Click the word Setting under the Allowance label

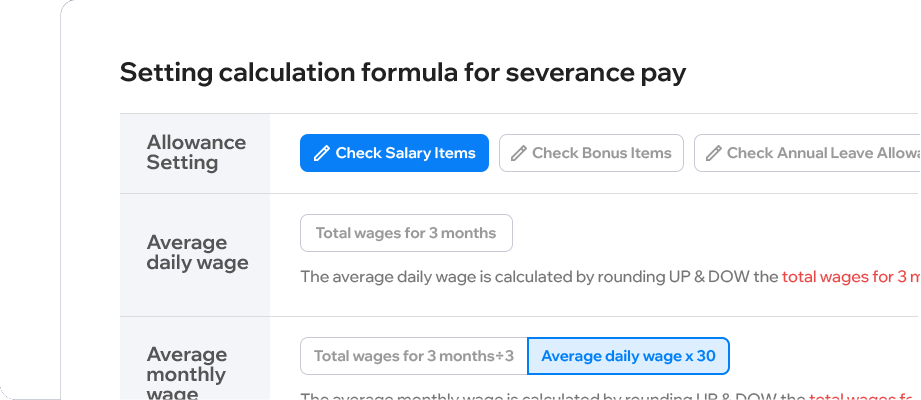(182, 162)
